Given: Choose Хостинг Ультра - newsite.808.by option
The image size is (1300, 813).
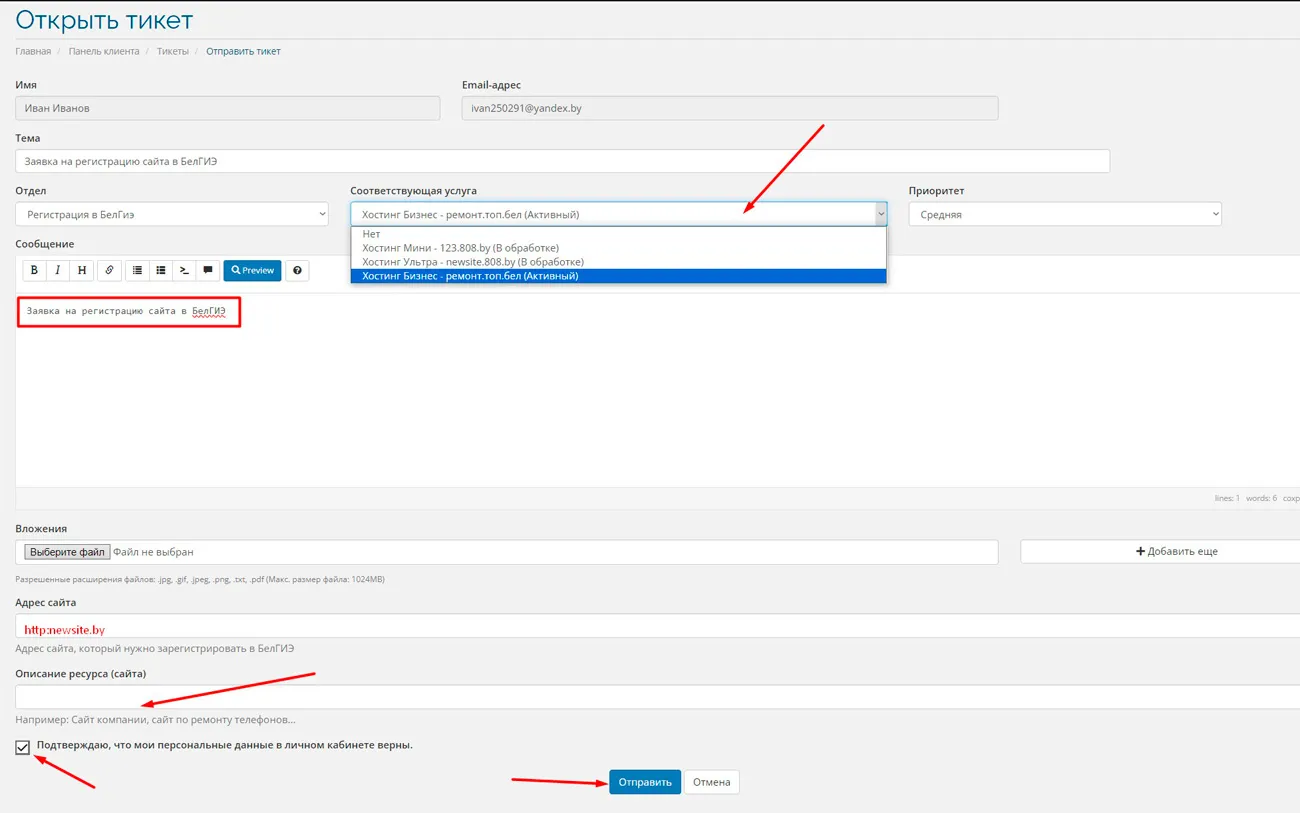Looking at the screenshot, I should (x=618, y=262).
